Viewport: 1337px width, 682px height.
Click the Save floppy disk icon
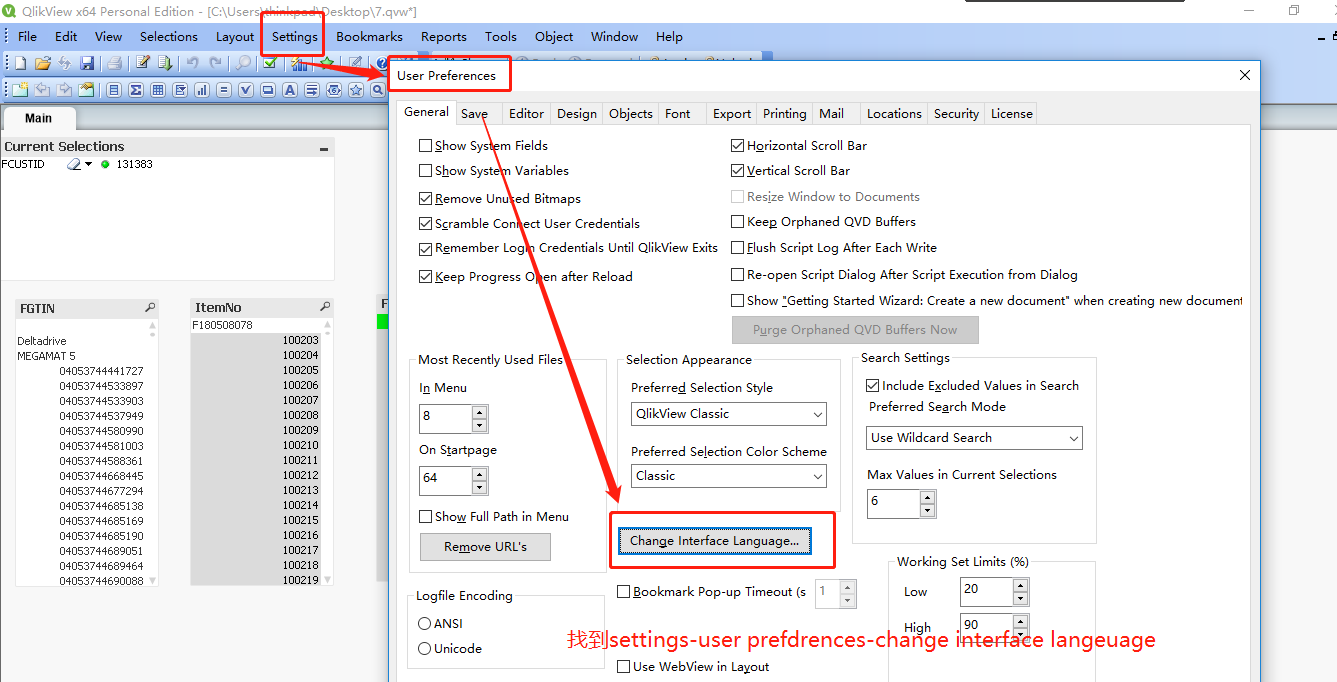(87, 63)
